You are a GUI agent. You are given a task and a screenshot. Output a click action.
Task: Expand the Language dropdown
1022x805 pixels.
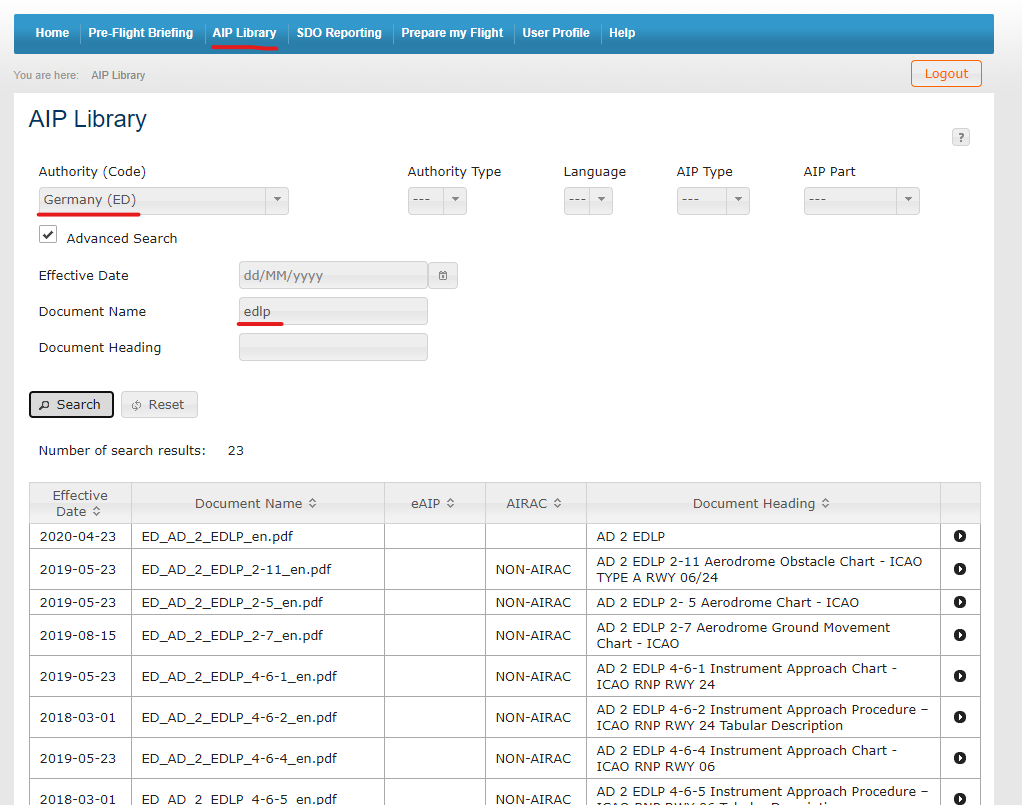coord(588,200)
